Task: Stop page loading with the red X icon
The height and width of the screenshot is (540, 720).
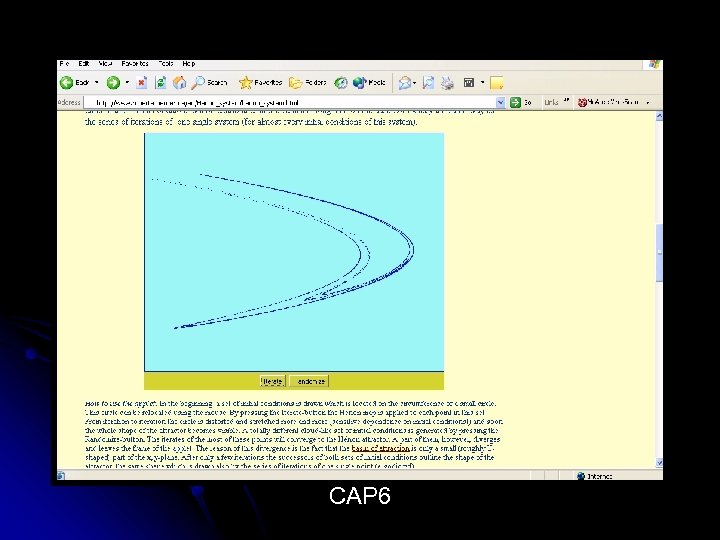Action: [141, 83]
